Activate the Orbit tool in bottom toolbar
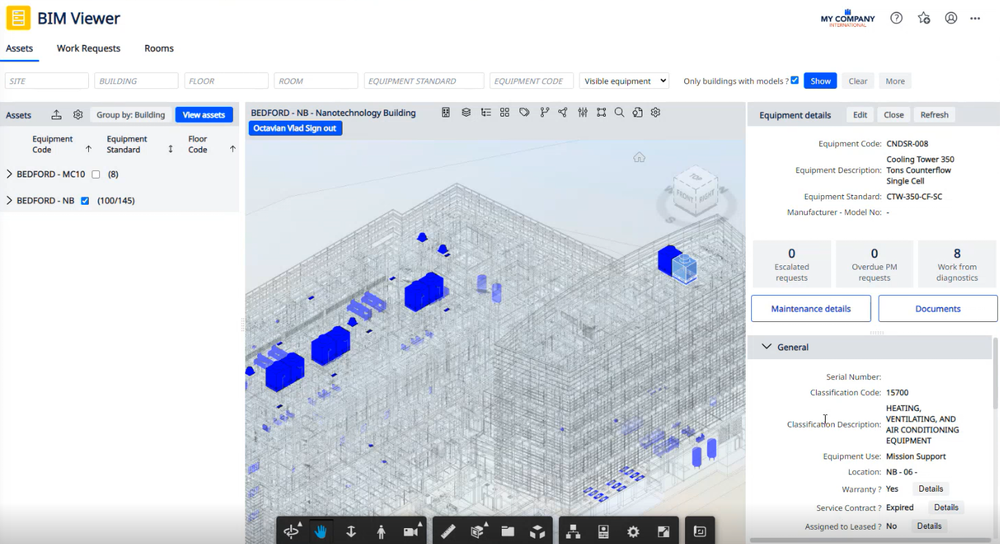 click(x=291, y=532)
